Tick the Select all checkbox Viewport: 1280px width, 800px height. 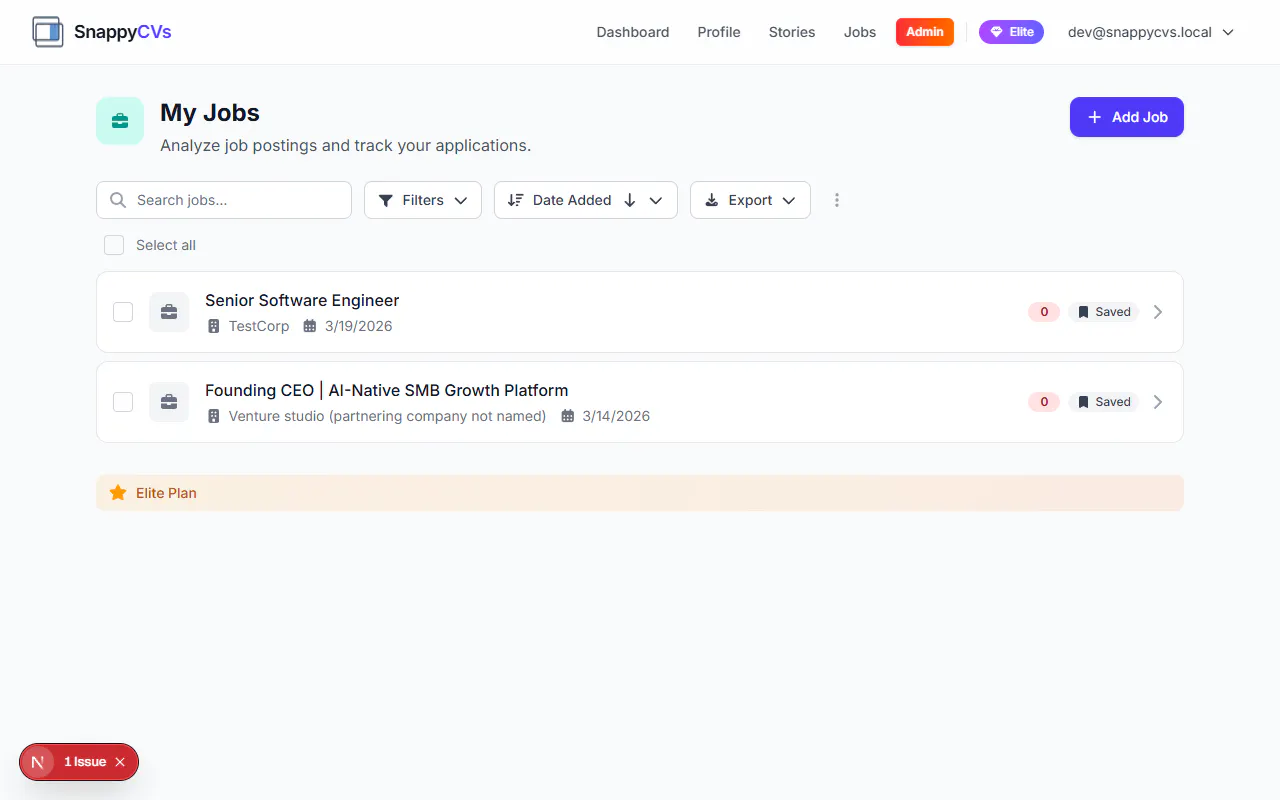tap(114, 245)
